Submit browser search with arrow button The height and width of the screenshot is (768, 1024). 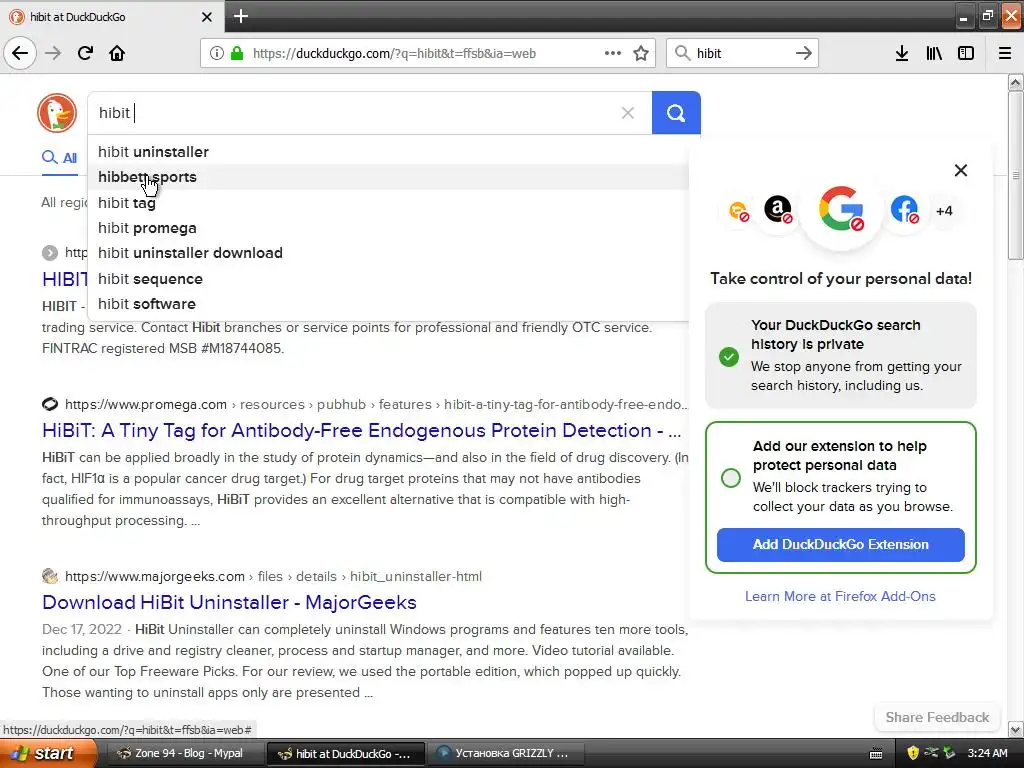[804, 53]
